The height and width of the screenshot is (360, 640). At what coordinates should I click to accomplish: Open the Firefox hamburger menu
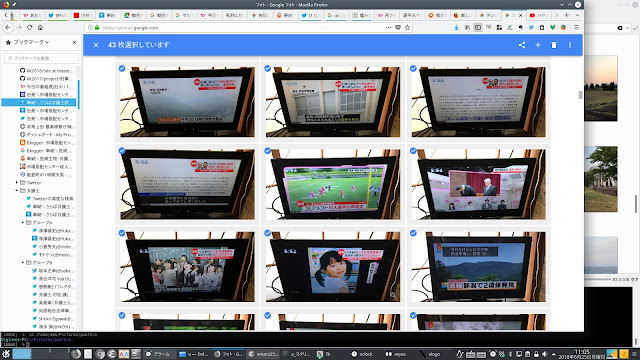click(576, 27)
